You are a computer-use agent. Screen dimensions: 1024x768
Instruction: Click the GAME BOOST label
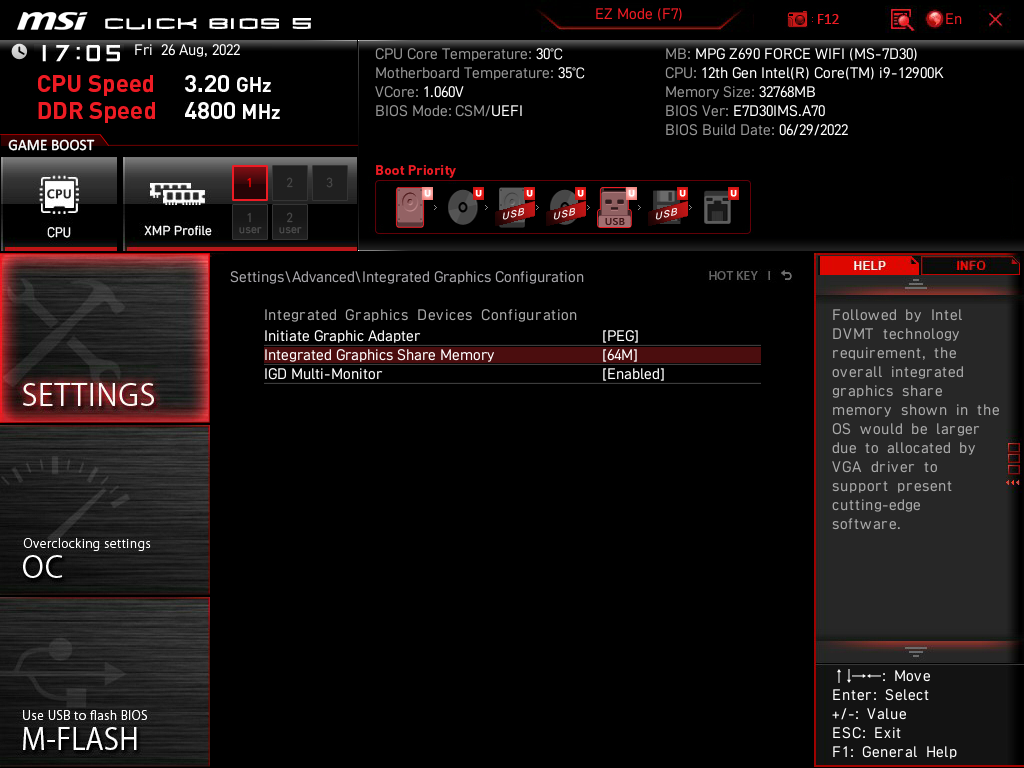pos(51,145)
